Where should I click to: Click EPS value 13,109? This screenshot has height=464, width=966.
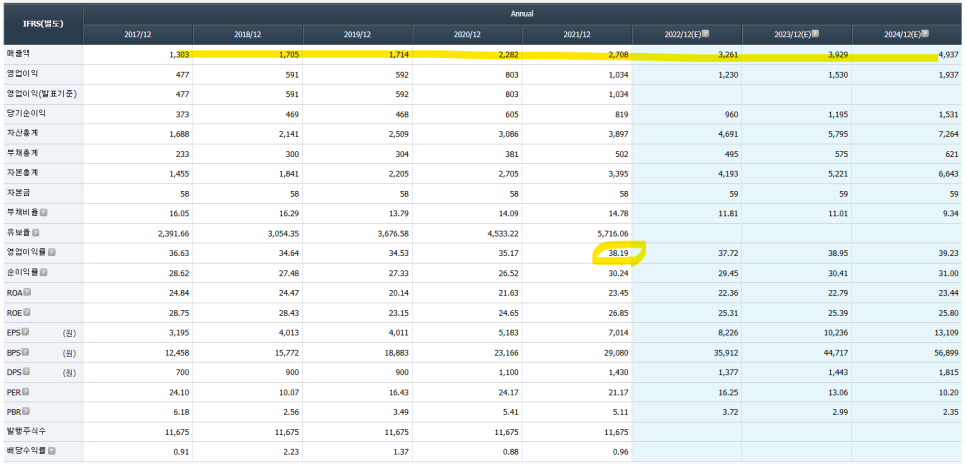(x=945, y=333)
